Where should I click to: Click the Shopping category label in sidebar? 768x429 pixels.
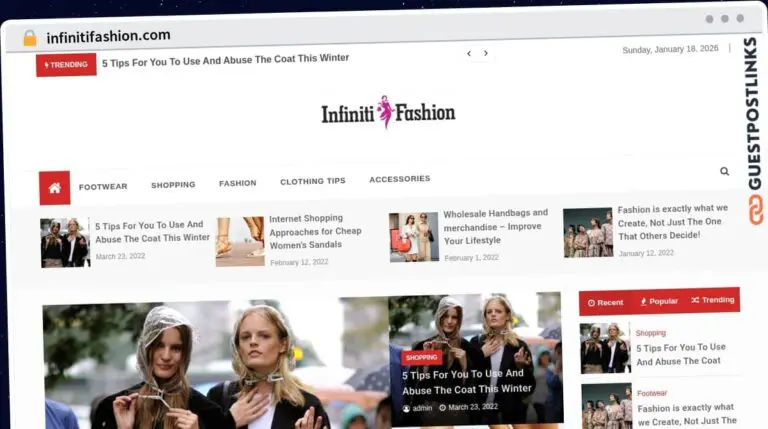(650, 333)
